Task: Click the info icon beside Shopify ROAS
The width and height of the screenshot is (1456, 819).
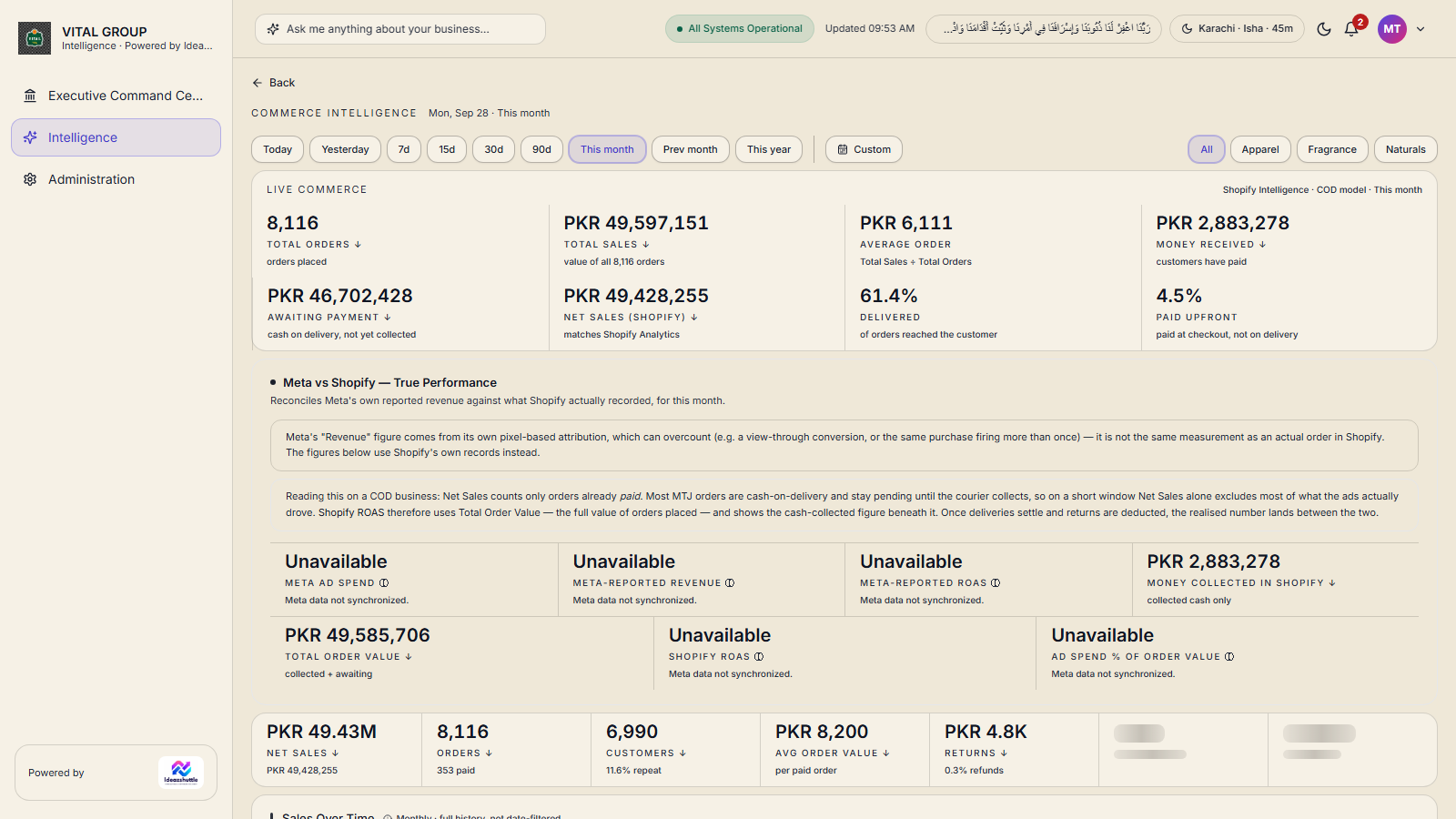Action: click(759, 657)
